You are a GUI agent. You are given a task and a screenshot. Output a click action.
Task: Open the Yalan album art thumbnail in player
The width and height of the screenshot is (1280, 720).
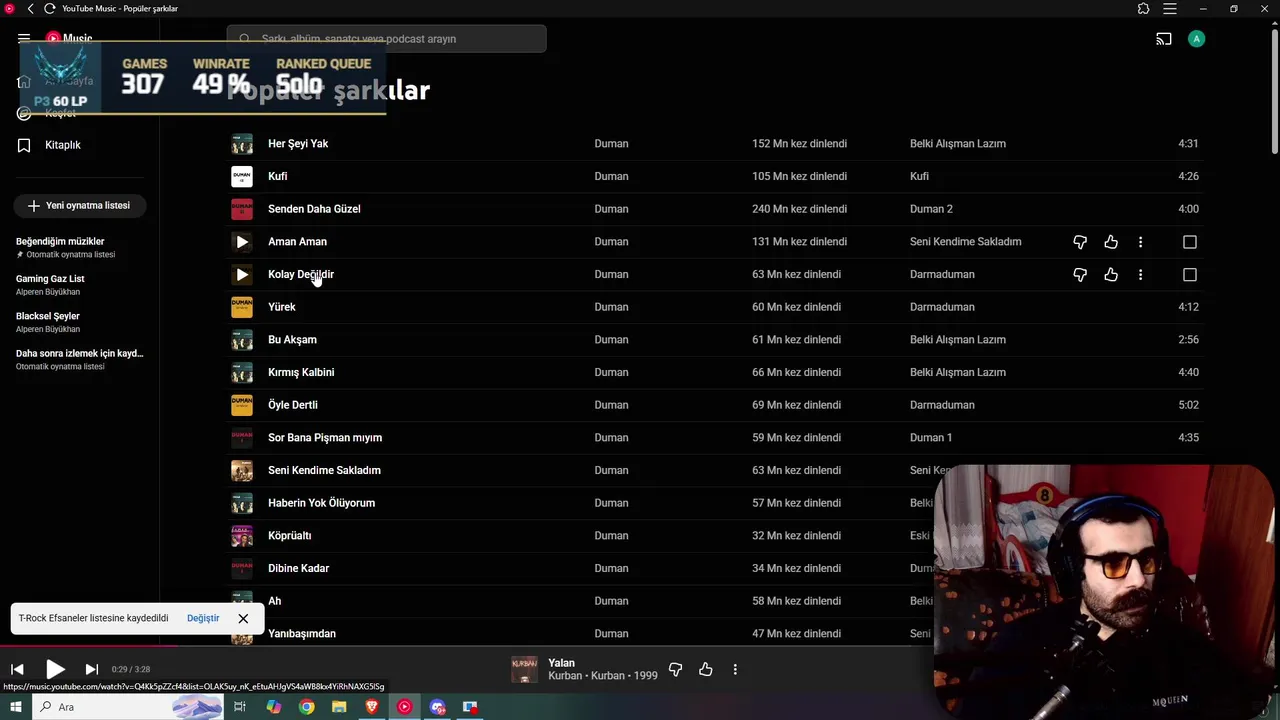524,669
